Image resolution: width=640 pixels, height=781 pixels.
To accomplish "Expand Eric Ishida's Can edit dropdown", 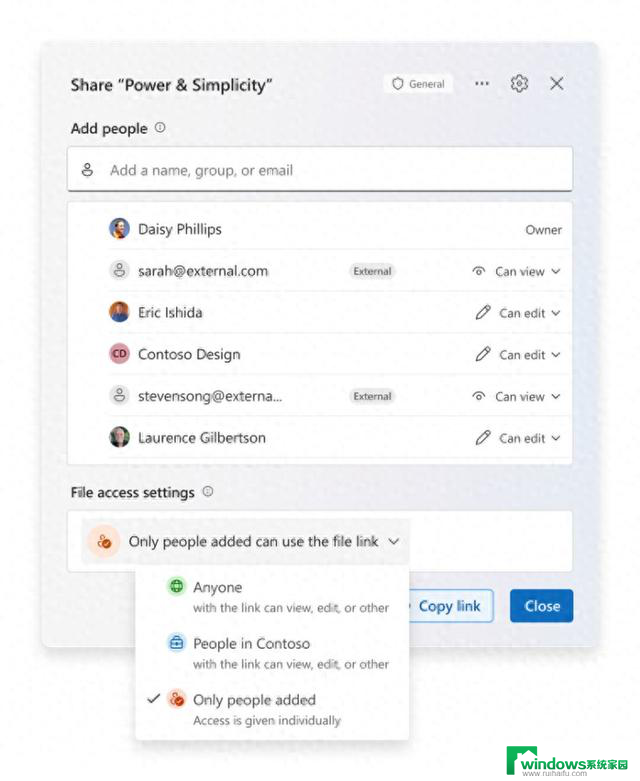I will click(518, 313).
